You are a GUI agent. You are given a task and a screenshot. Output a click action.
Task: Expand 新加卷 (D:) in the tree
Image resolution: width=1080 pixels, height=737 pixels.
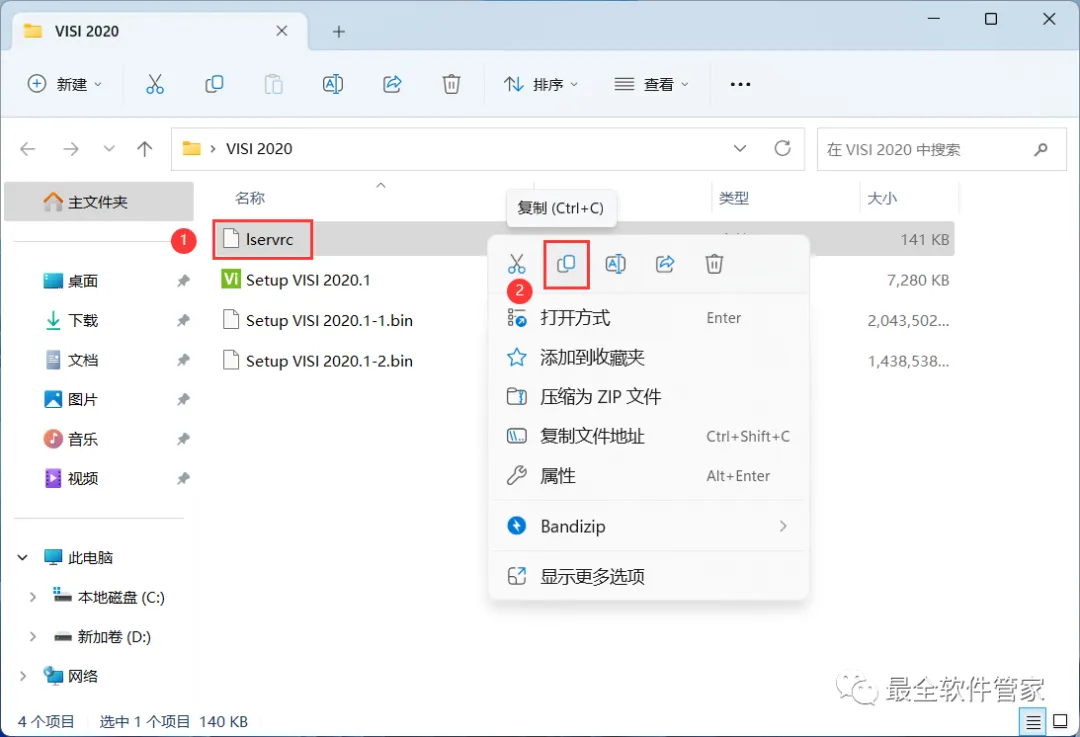(32, 636)
